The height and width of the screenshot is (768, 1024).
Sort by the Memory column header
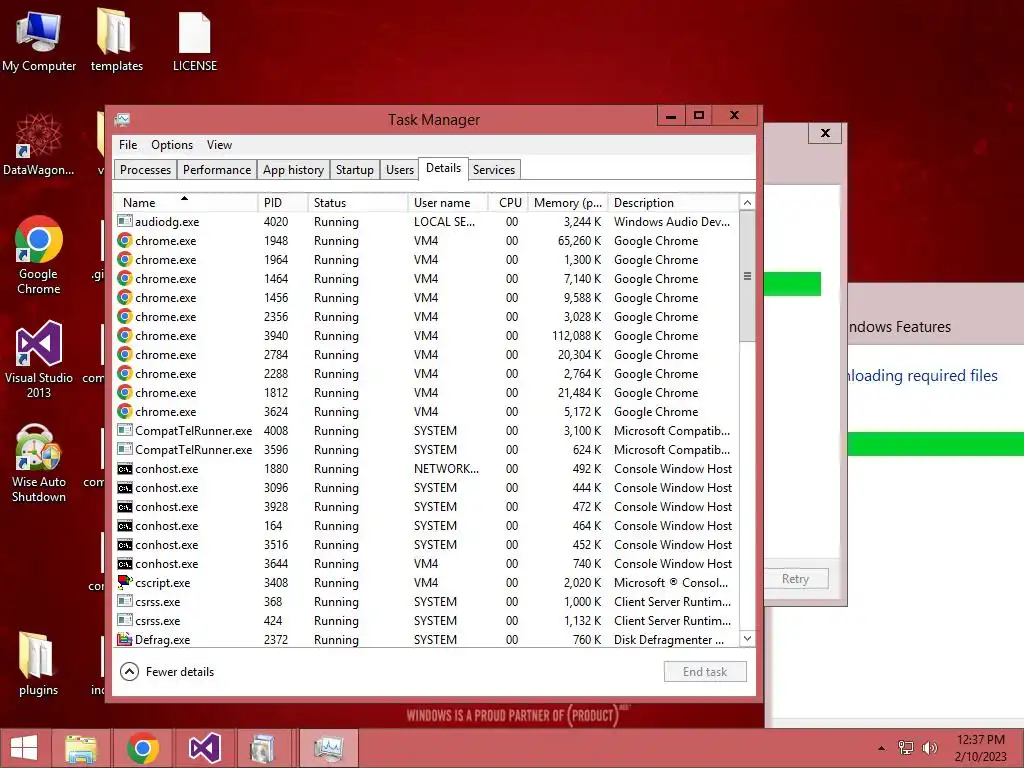tap(568, 202)
